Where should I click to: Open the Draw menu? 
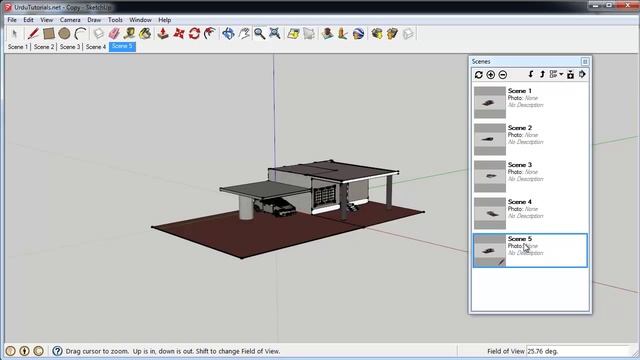pyautogui.click(x=94, y=20)
